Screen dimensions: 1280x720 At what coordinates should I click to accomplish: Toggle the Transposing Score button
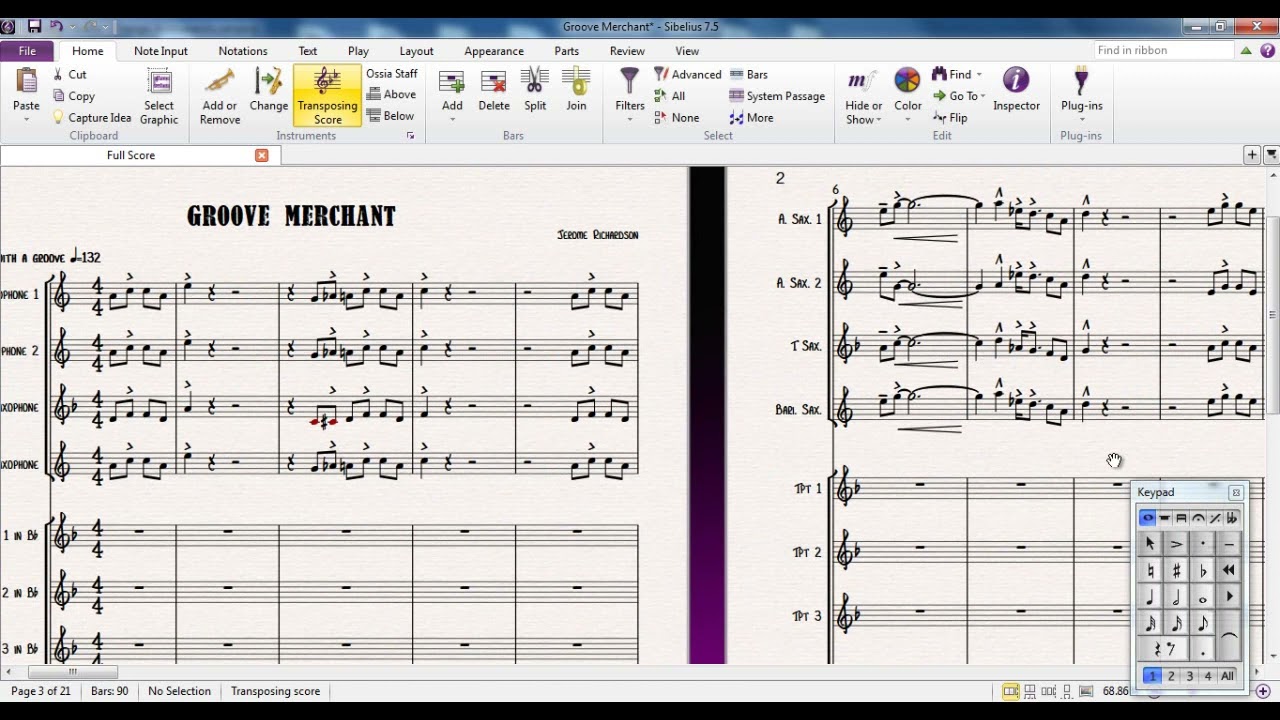tap(327, 96)
